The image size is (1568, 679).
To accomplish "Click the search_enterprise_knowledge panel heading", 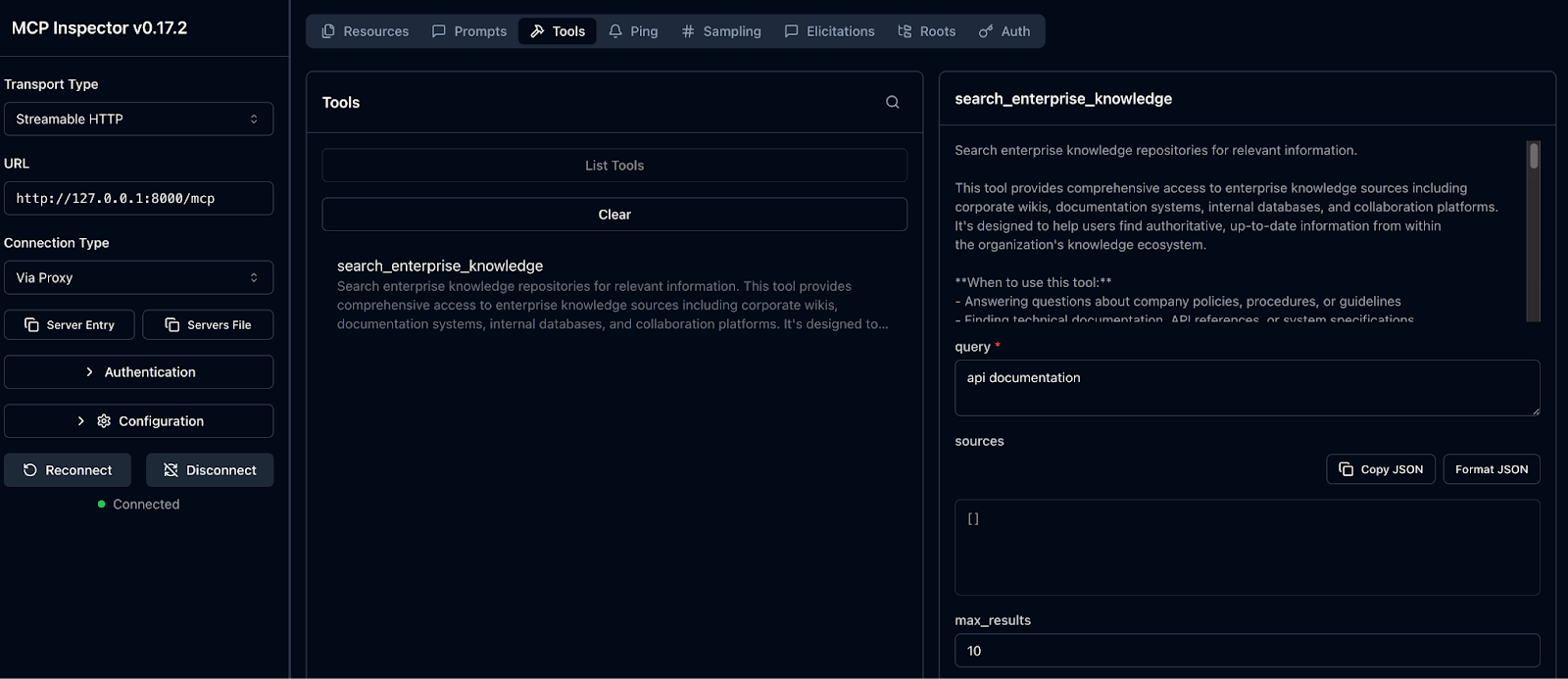I will (1063, 99).
